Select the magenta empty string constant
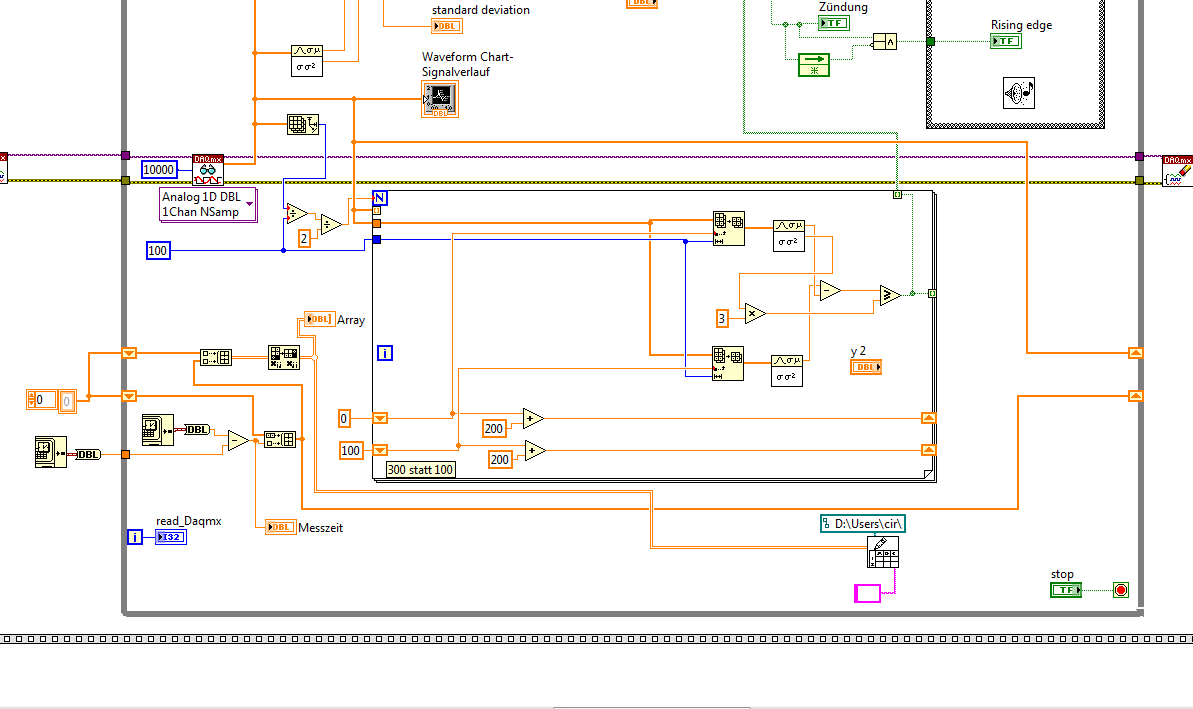The width and height of the screenshot is (1193, 709). [867, 593]
